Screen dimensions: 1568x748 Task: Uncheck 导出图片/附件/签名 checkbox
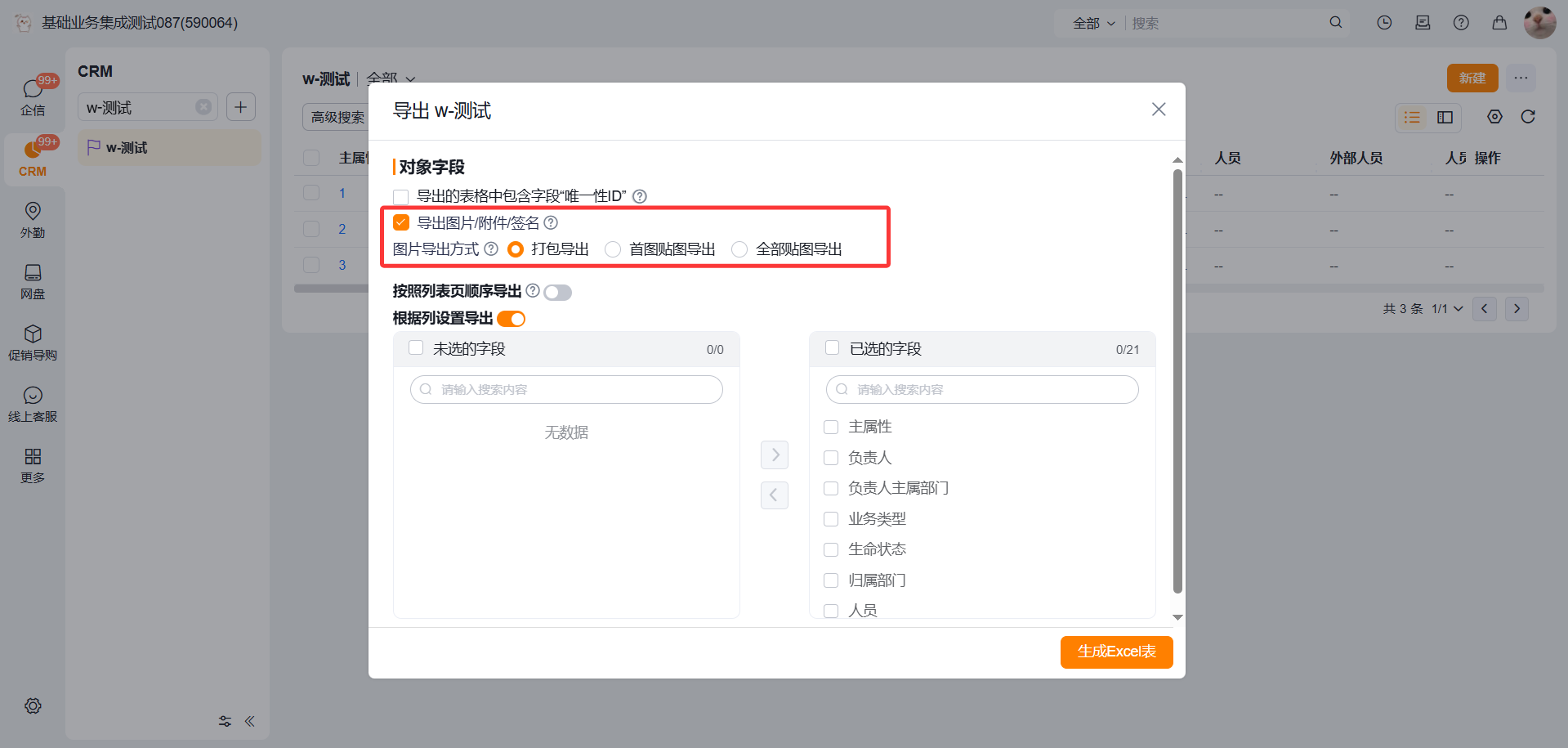(x=401, y=222)
